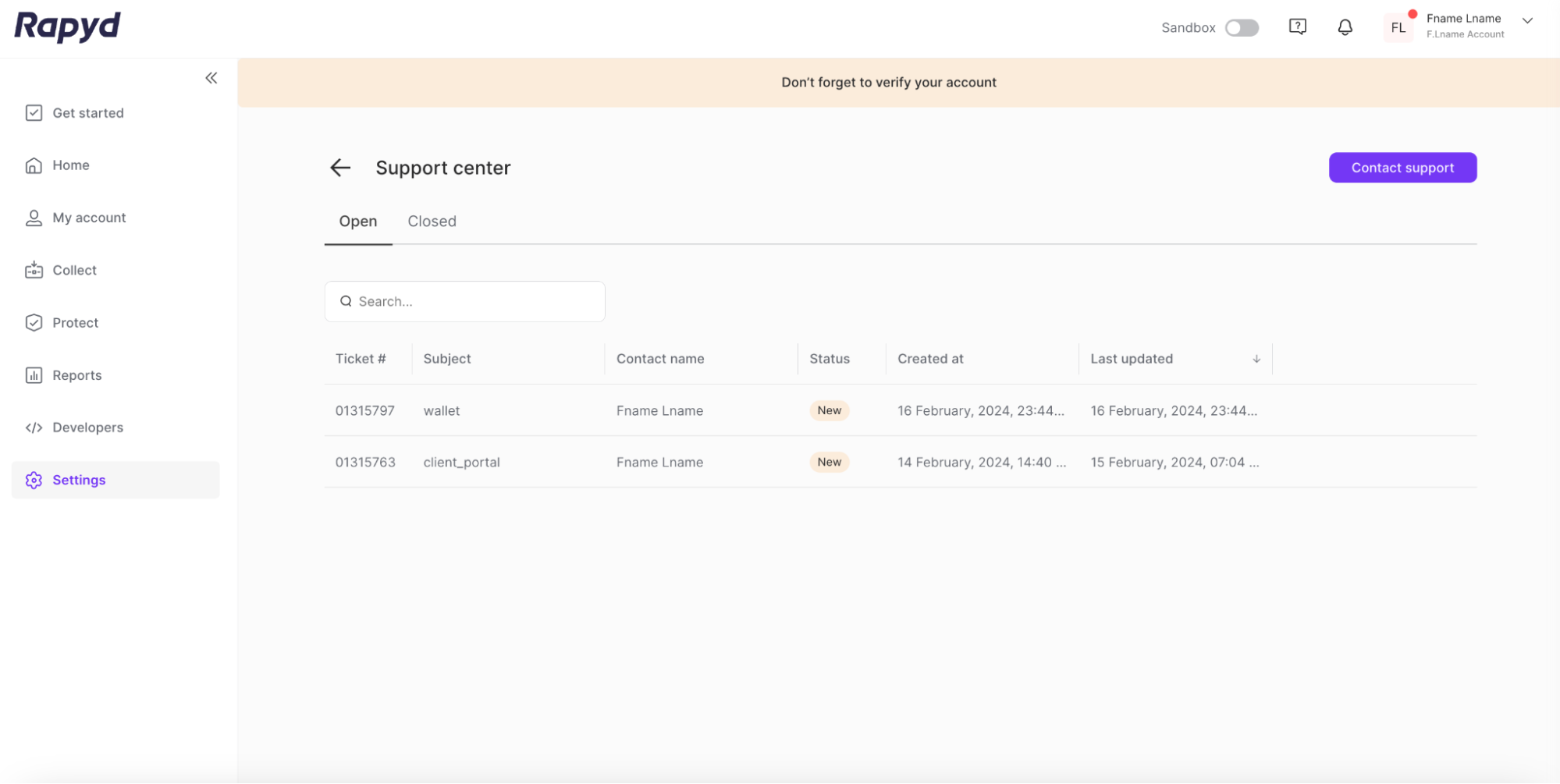Image resolution: width=1560 pixels, height=784 pixels.
Task: Select the Get started checkbox icon
Action: pyautogui.click(x=34, y=112)
